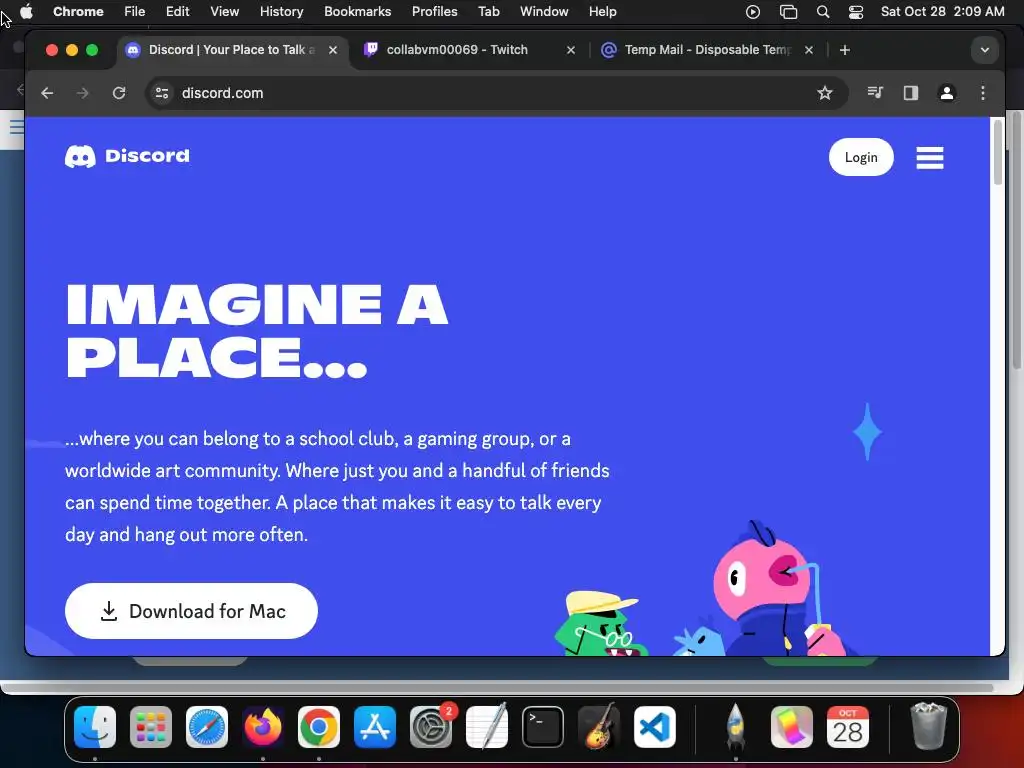Image resolution: width=1024 pixels, height=768 pixels.
Task: Open the Help menu
Action: pos(602,12)
